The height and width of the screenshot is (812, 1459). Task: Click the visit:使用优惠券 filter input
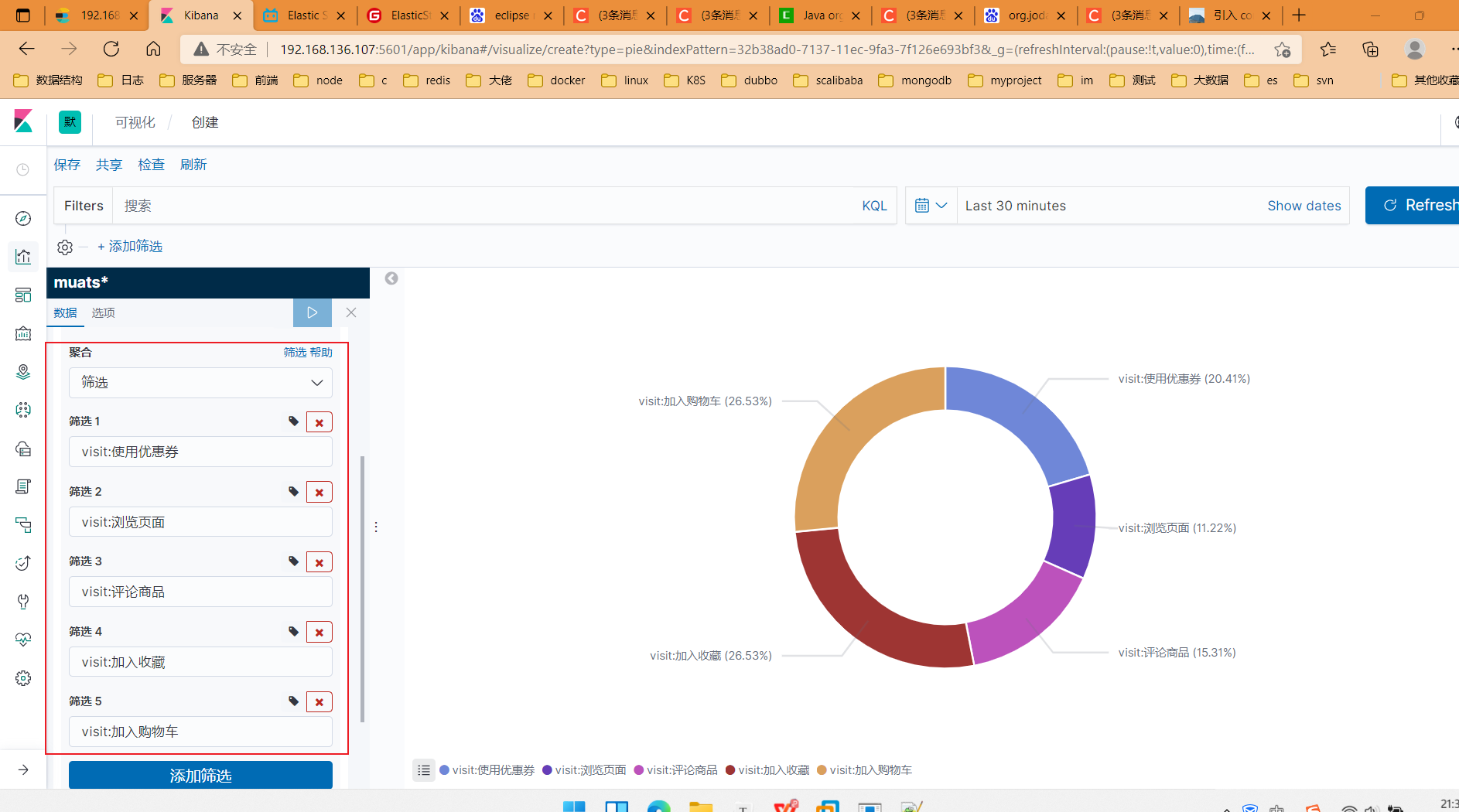tap(200, 452)
